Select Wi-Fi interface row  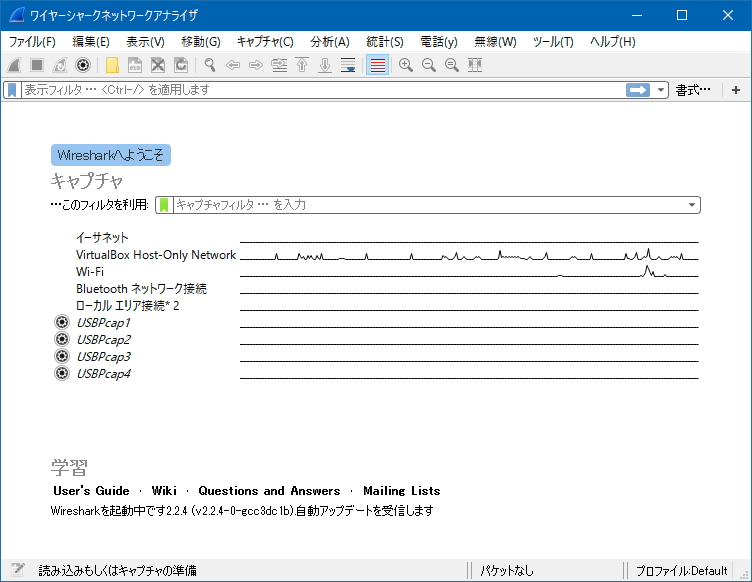[376, 271]
